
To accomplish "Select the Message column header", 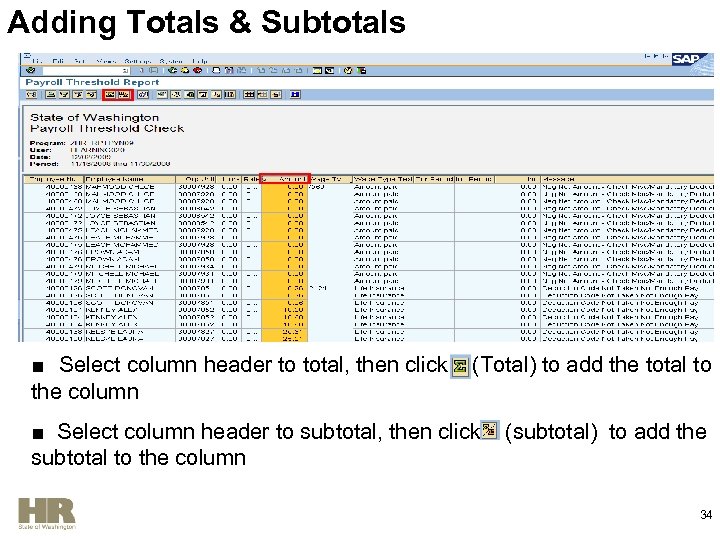I will click(x=627, y=179).
